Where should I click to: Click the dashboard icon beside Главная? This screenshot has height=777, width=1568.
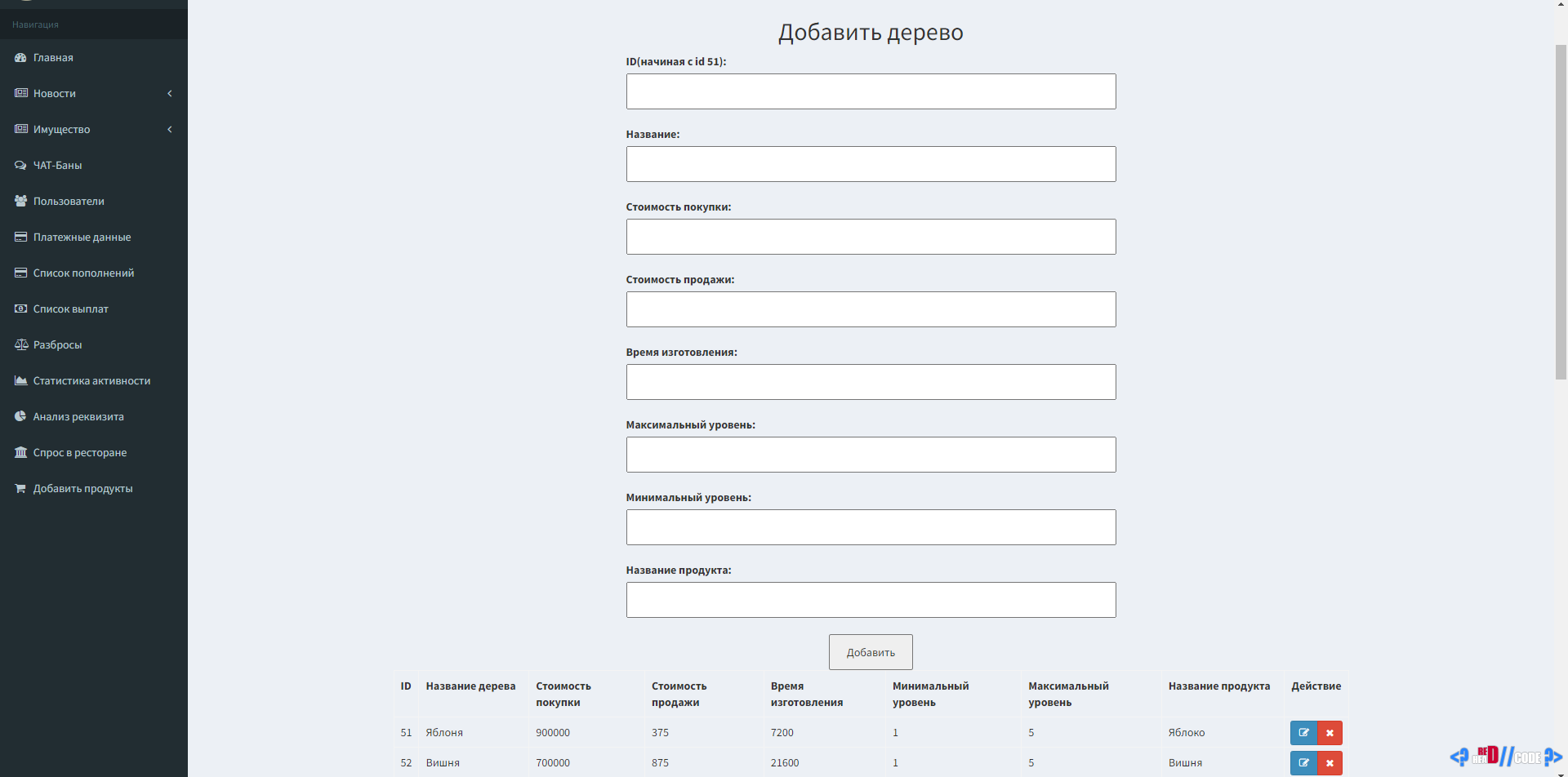click(20, 58)
